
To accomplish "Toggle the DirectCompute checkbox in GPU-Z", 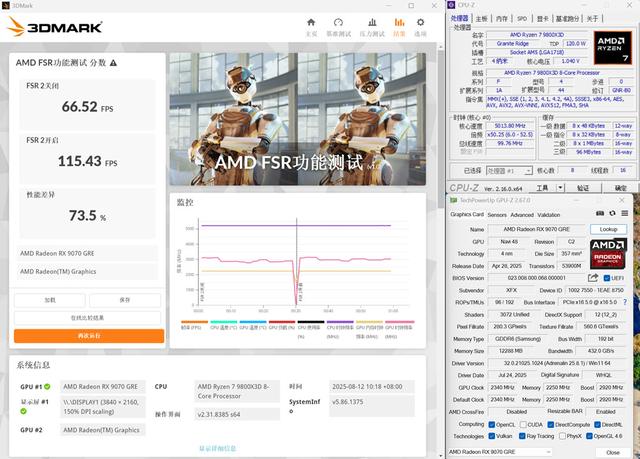I will click(551, 425).
